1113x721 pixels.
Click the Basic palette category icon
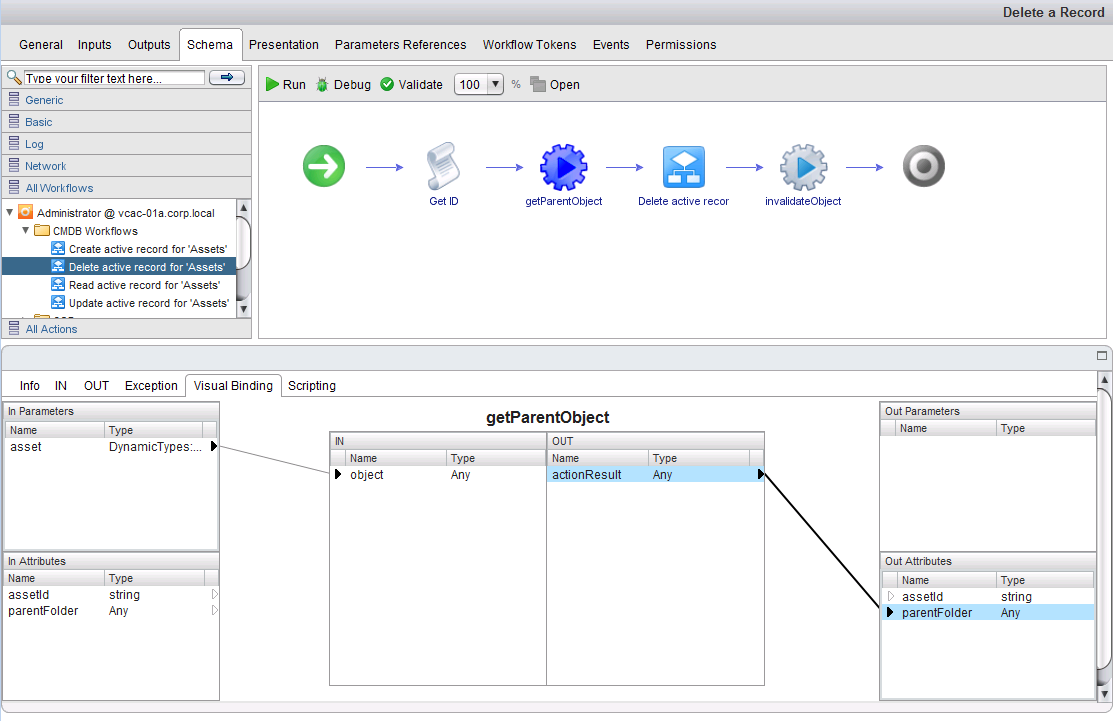13,121
